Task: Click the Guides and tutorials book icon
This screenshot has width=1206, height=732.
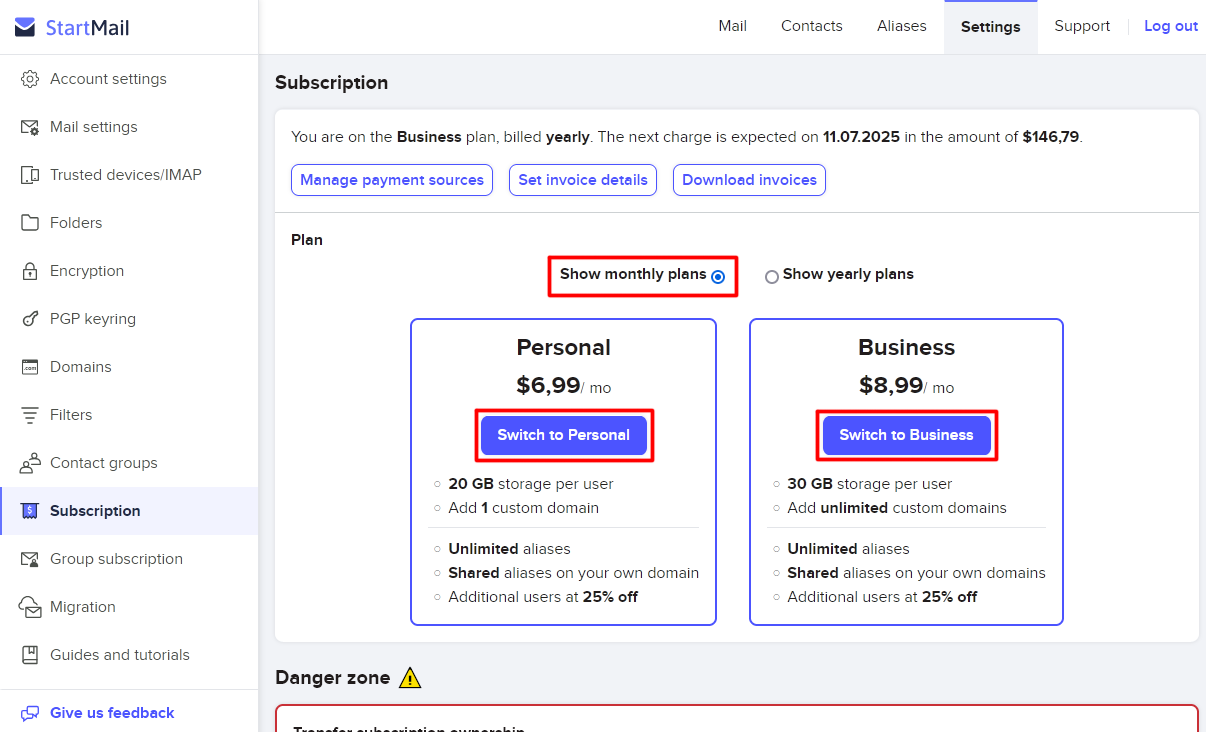Action: coord(30,655)
